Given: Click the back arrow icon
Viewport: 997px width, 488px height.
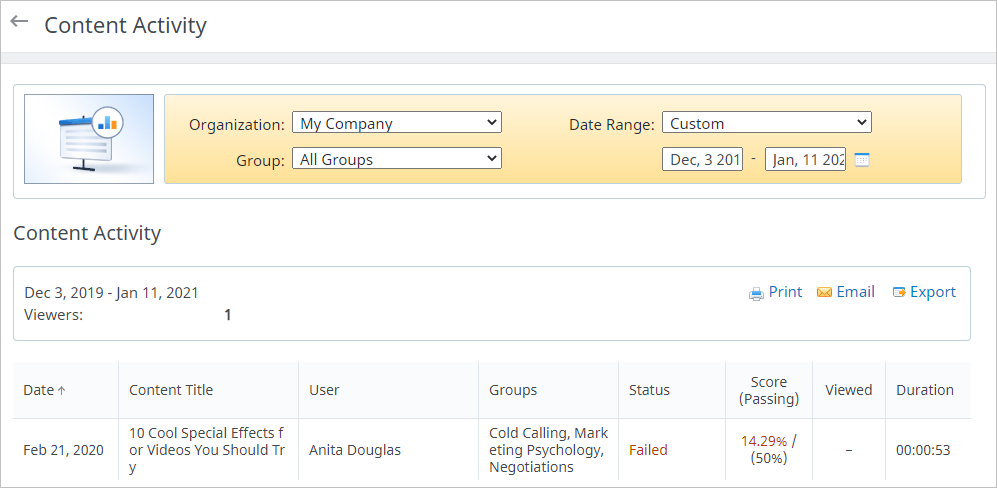Looking at the screenshot, I should coord(19,22).
